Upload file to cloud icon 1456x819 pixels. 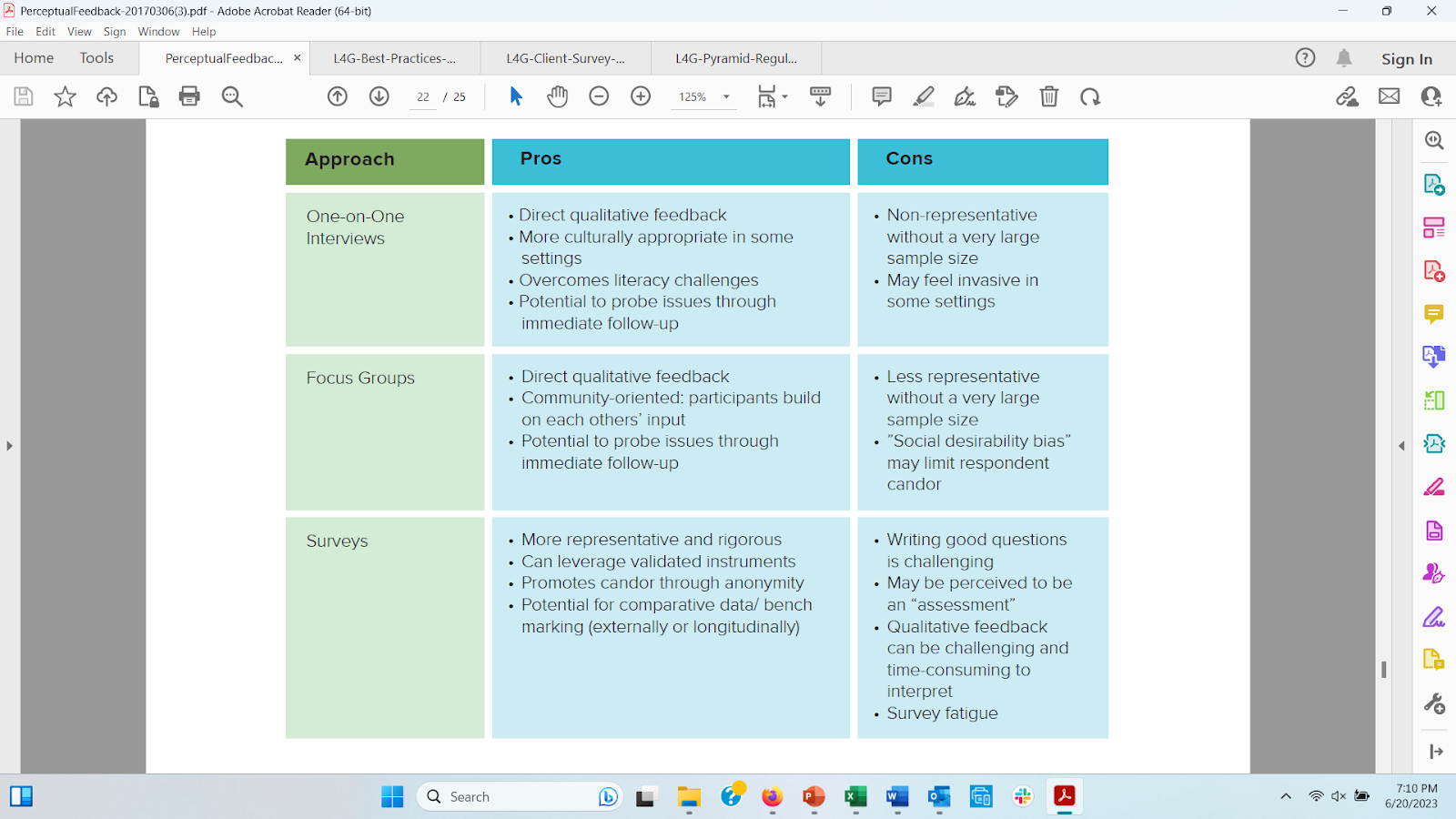(106, 96)
